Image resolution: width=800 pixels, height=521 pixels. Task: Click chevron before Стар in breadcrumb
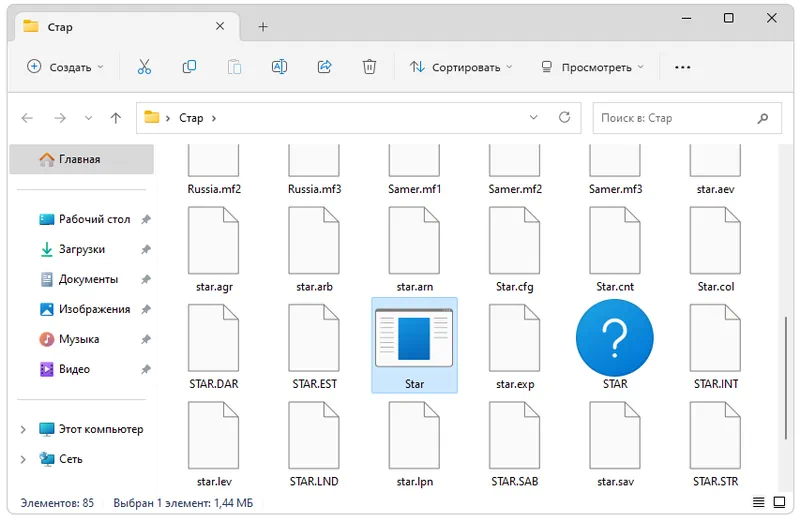168,118
